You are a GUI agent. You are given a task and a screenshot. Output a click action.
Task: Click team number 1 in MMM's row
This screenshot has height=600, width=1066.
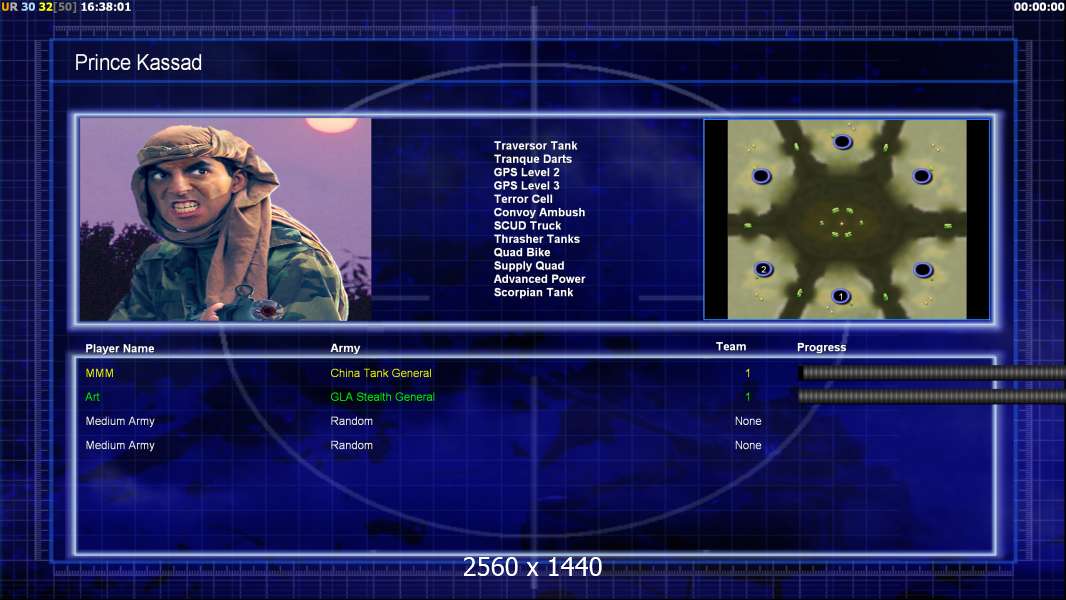(x=748, y=373)
